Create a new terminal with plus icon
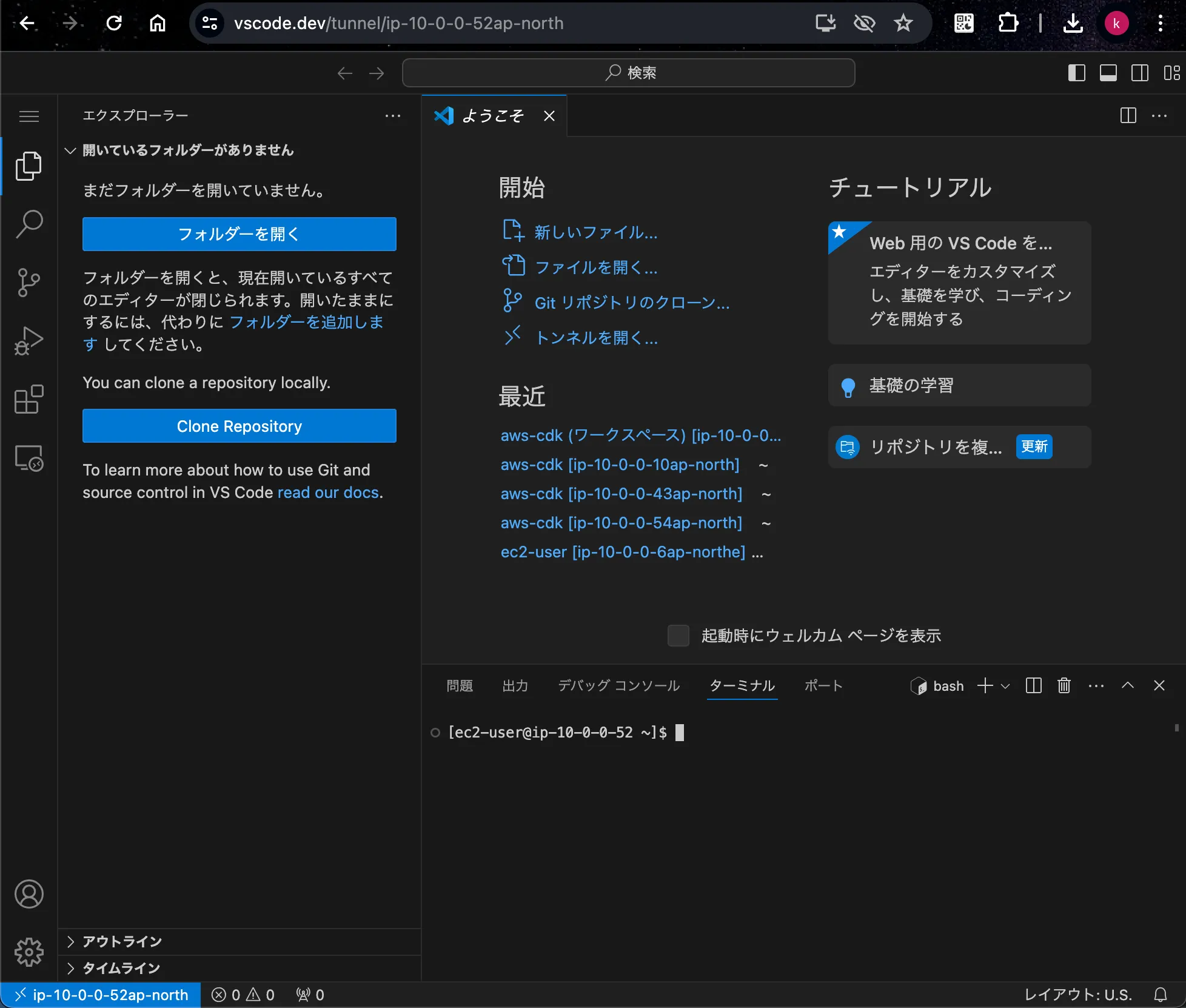The image size is (1186, 1008). 985,686
